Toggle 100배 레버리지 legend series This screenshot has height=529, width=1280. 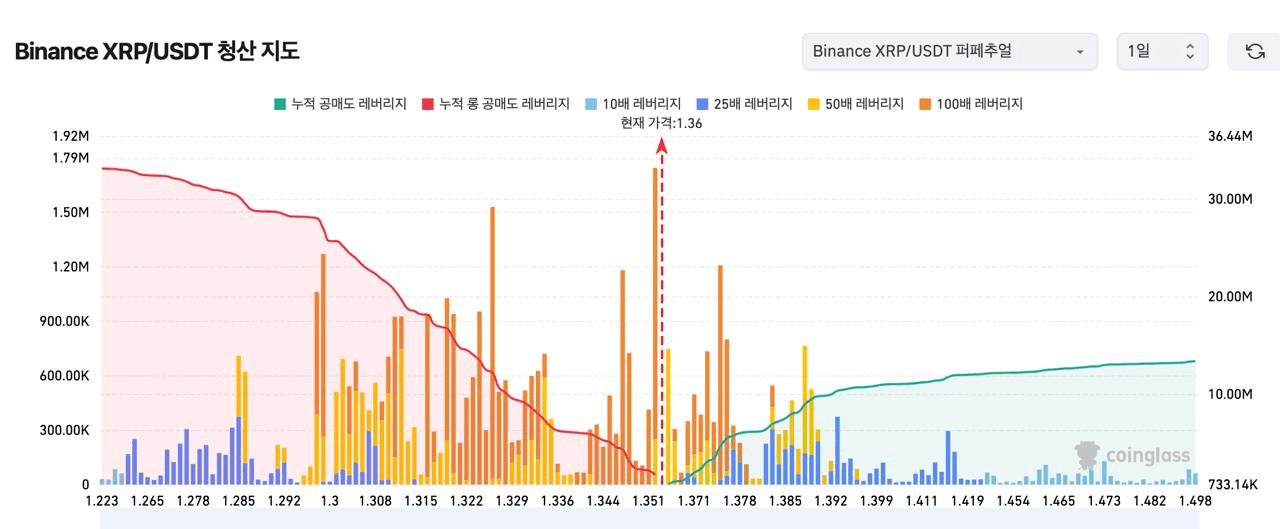coord(970,104)
